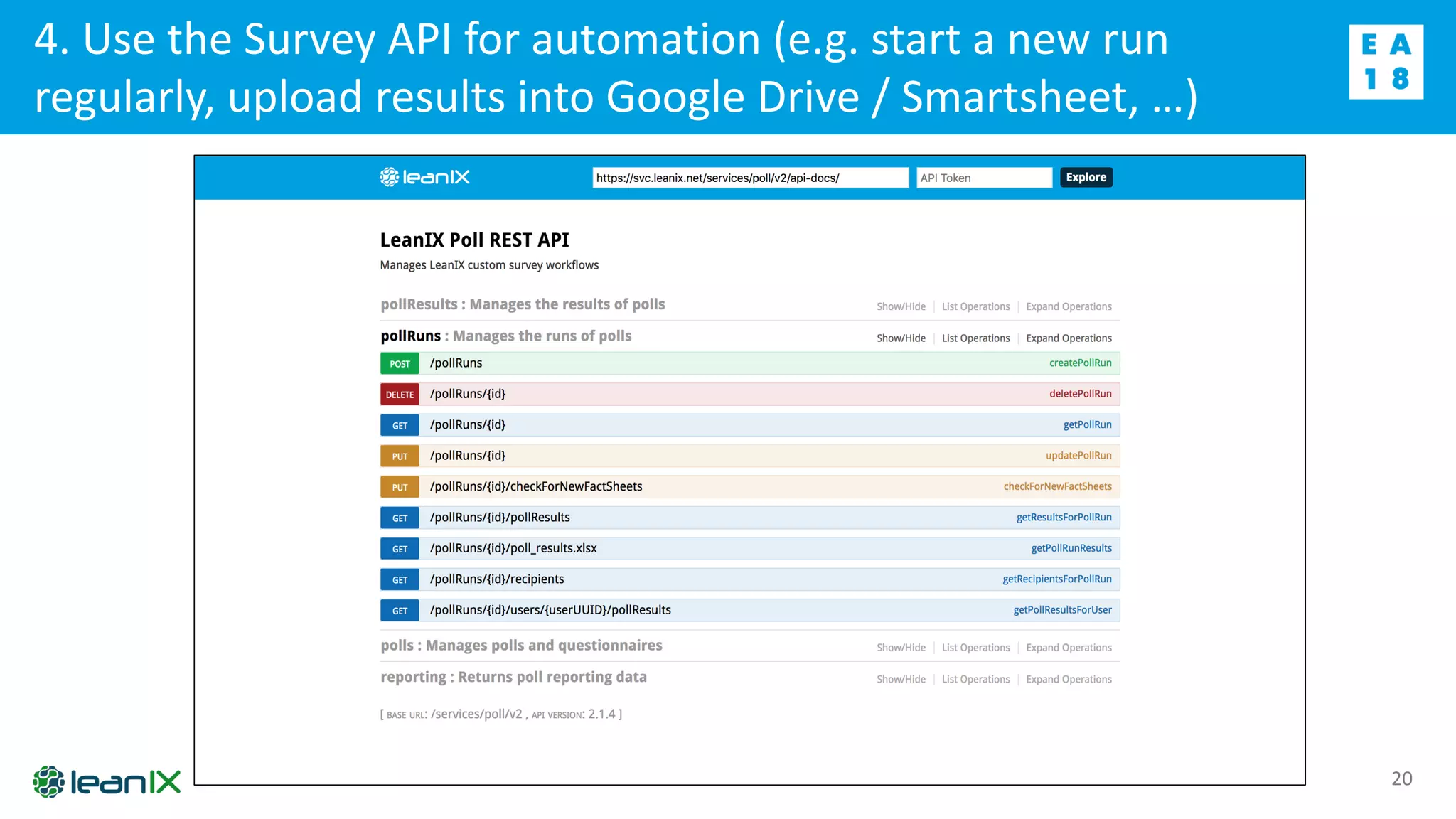
Task: Expand the pollResults section heading
Action: pyautogui.click(x=523, y=304)
